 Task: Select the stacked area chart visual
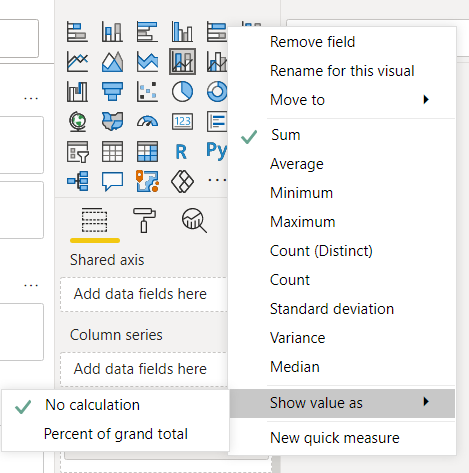coord(147,62)
